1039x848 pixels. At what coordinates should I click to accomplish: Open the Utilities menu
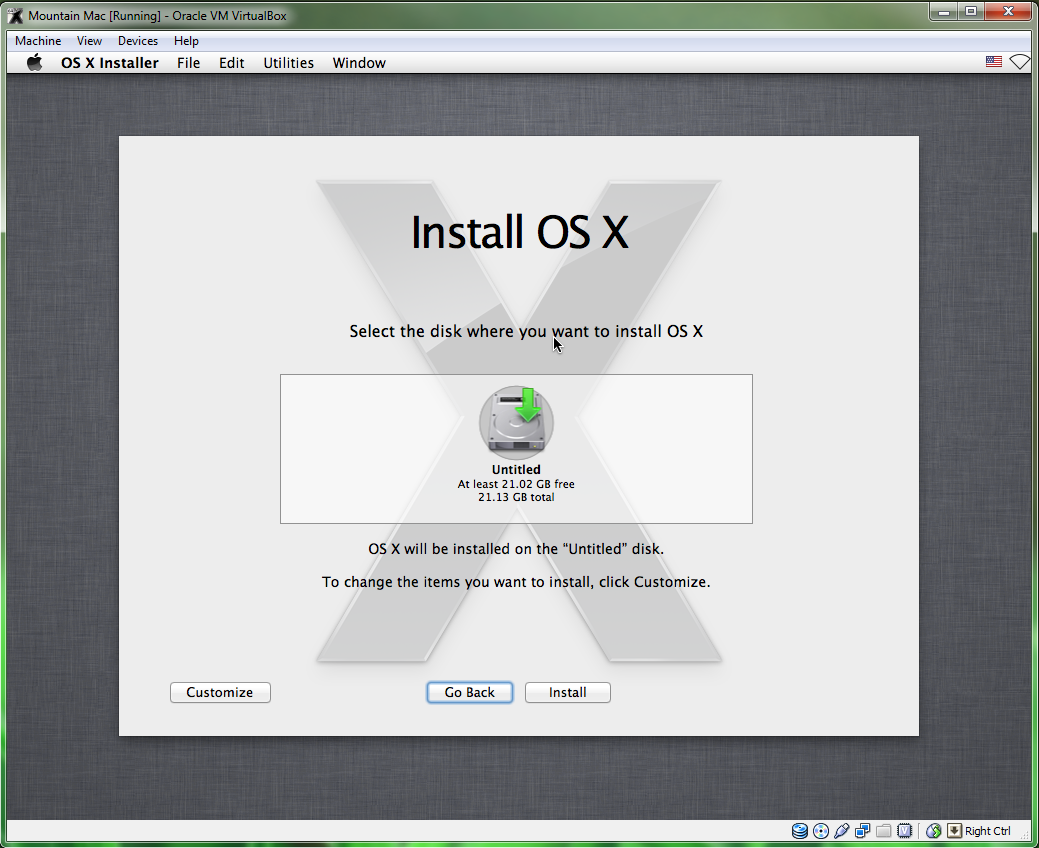pos(288,63)
